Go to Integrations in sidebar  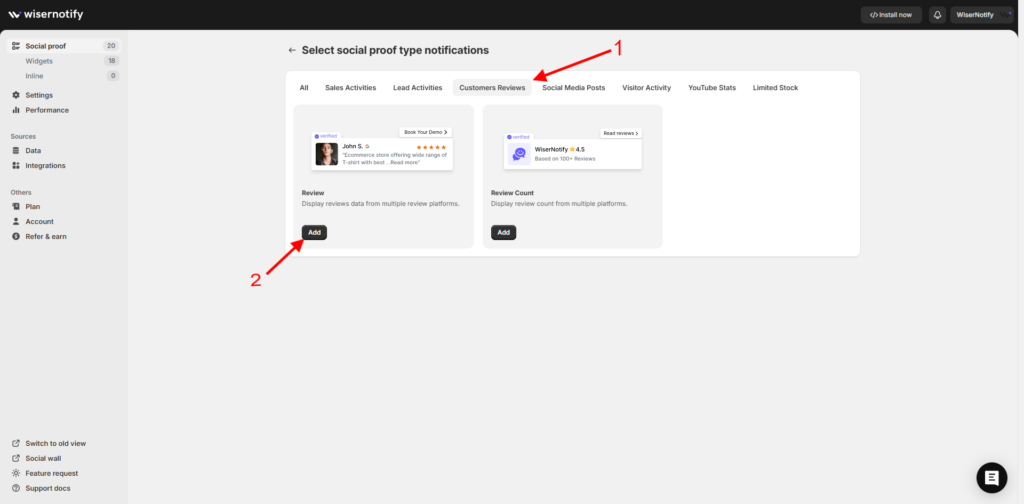[x=45, y=166]
